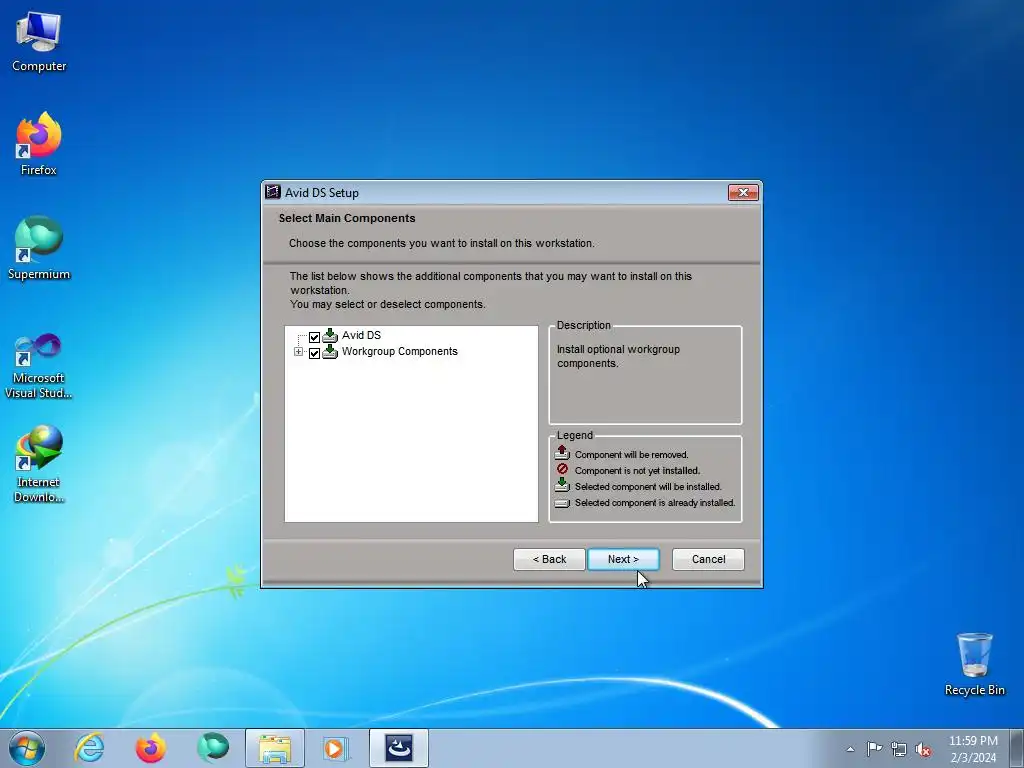
Task: Select the Recycle Bin desktop icon
Action: point(974,664)
